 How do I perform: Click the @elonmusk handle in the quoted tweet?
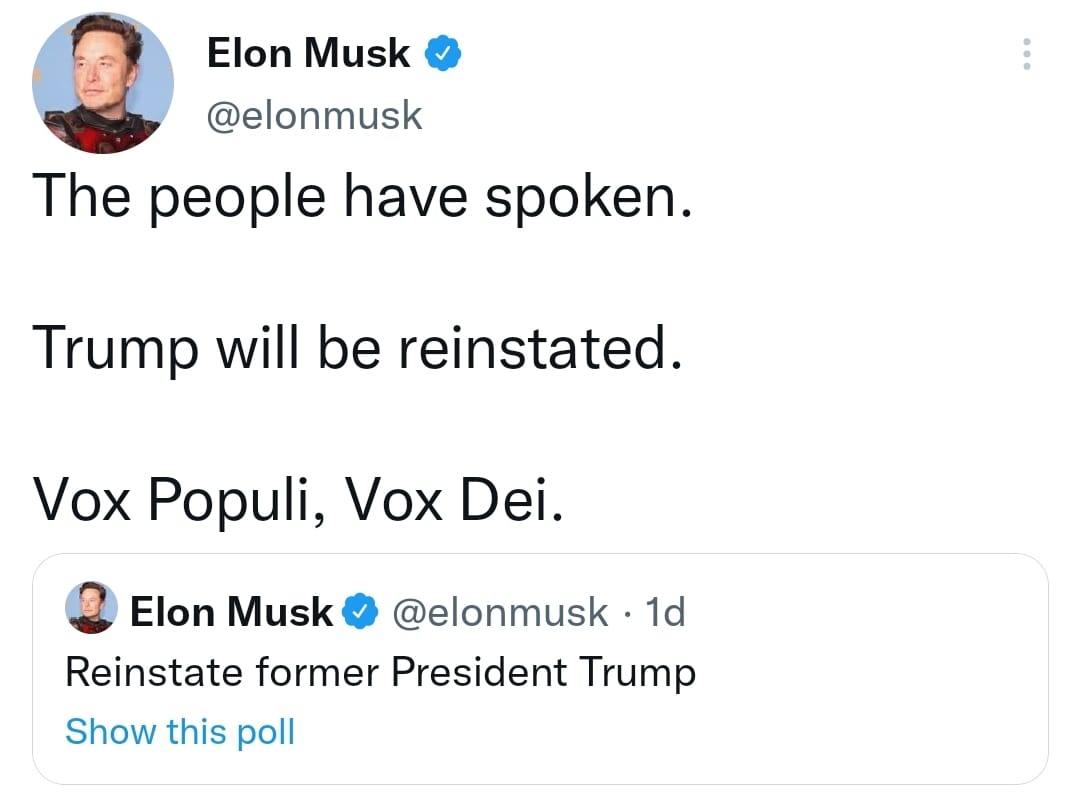tap(498, 611)
